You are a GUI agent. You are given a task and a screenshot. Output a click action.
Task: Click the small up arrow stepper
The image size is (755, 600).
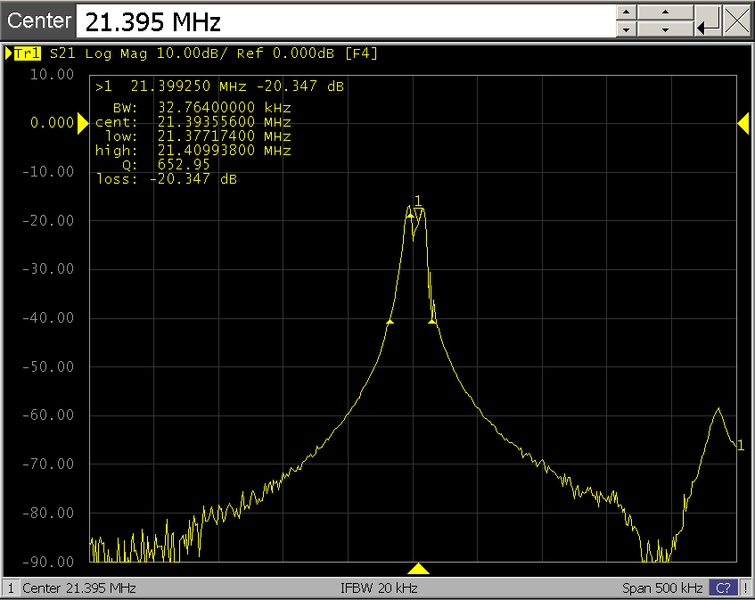625,12
